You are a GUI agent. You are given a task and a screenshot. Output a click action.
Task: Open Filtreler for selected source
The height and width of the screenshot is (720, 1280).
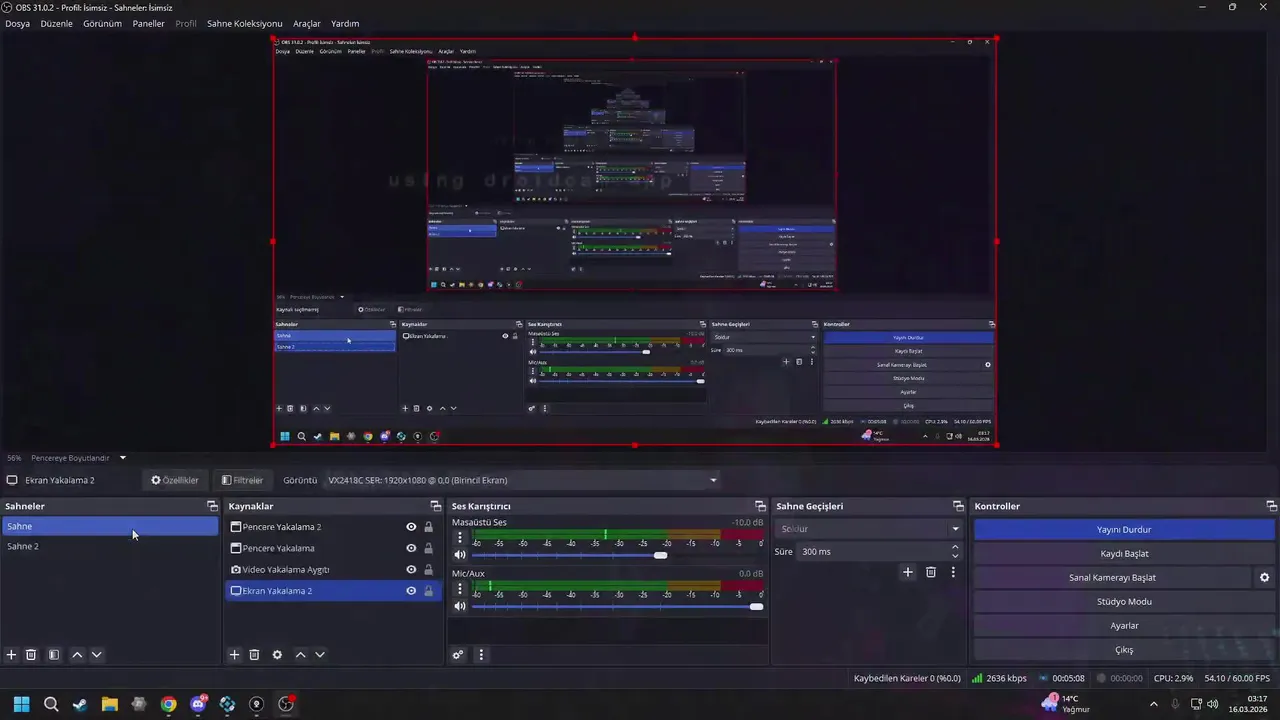242,480
